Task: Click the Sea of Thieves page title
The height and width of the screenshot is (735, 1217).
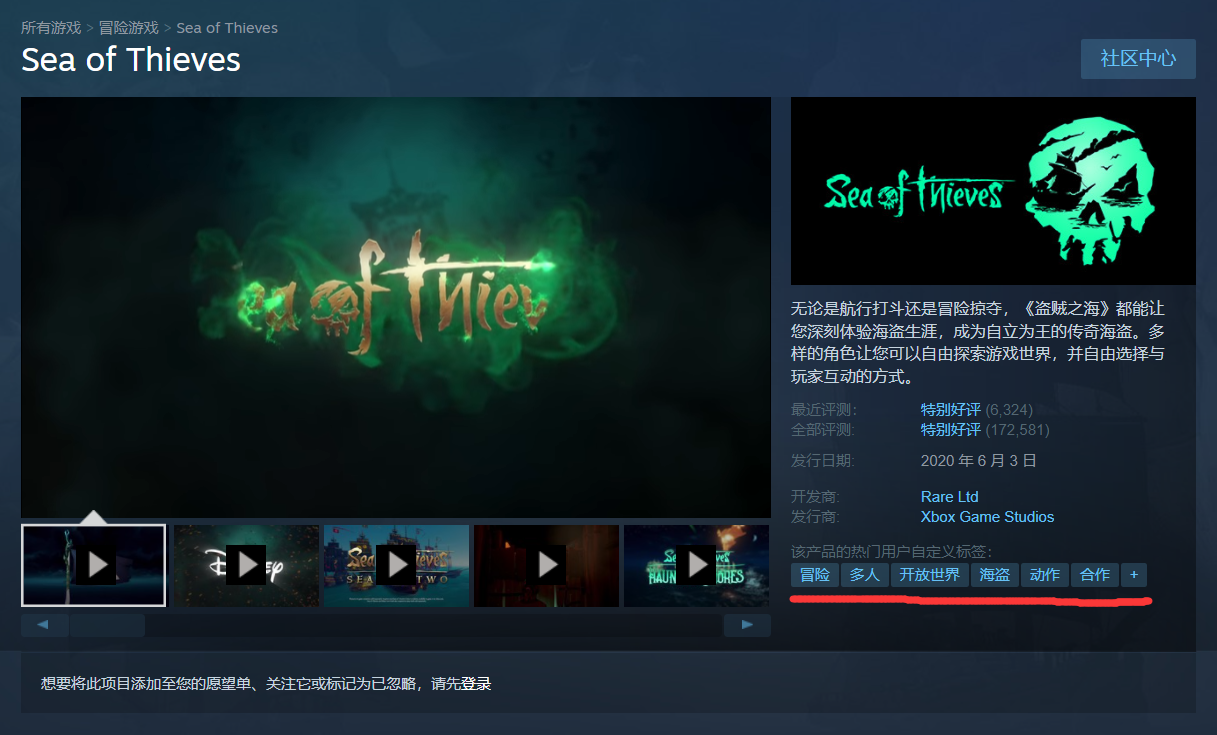Action: click(131, 59)
